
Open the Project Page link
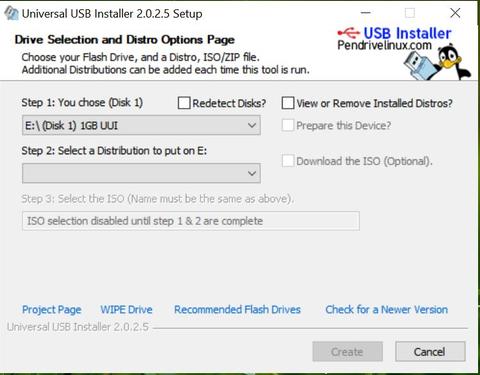[x=52, y=310]
